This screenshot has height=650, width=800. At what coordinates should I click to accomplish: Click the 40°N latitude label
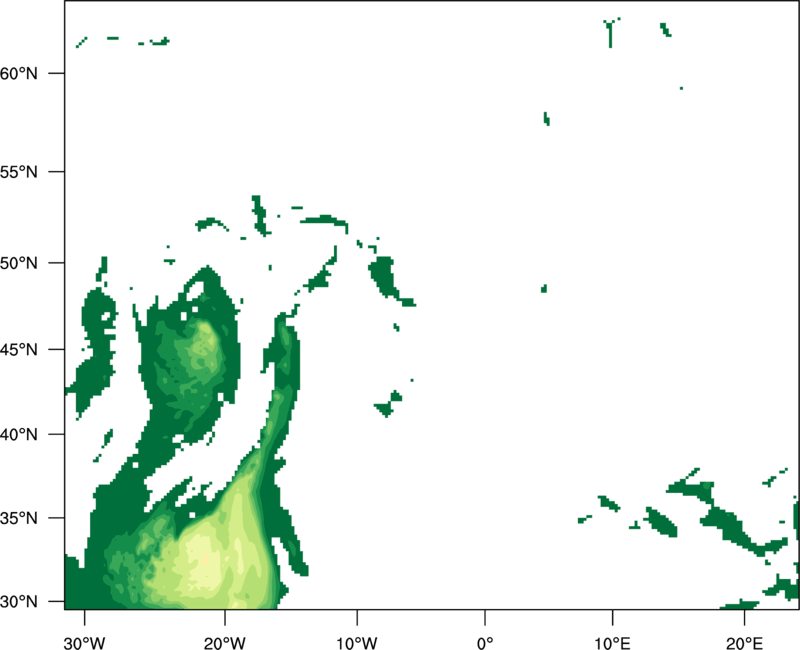18,435
